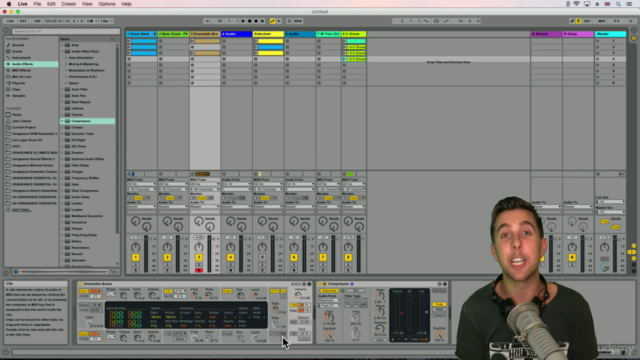Open track 2 MIDI channel dropdown
This screenshot has height=360, width=640.
[x=173, y=189]
